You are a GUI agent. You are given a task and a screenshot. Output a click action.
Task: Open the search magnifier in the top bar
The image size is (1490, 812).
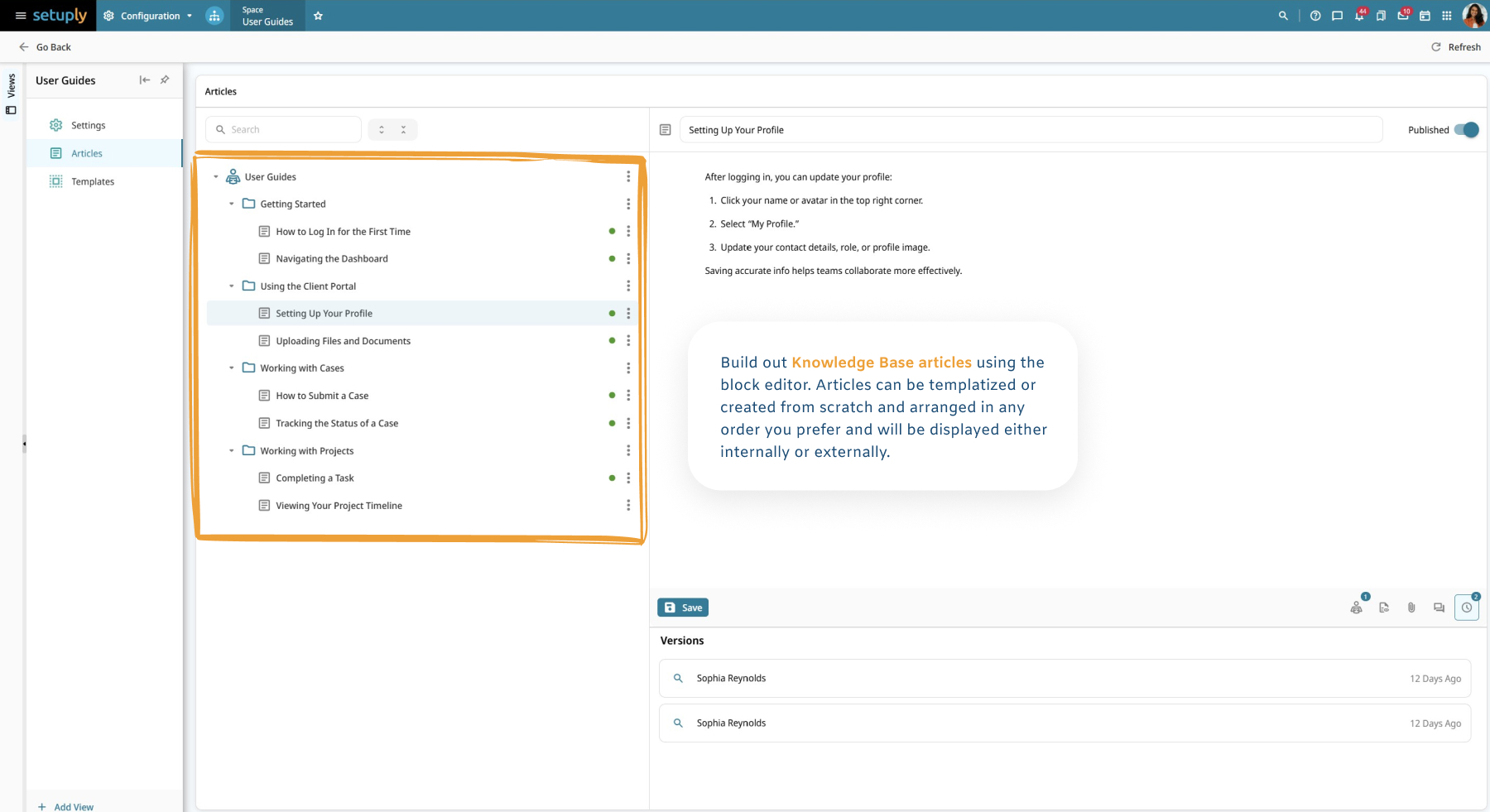click(x=1282, y=16)
